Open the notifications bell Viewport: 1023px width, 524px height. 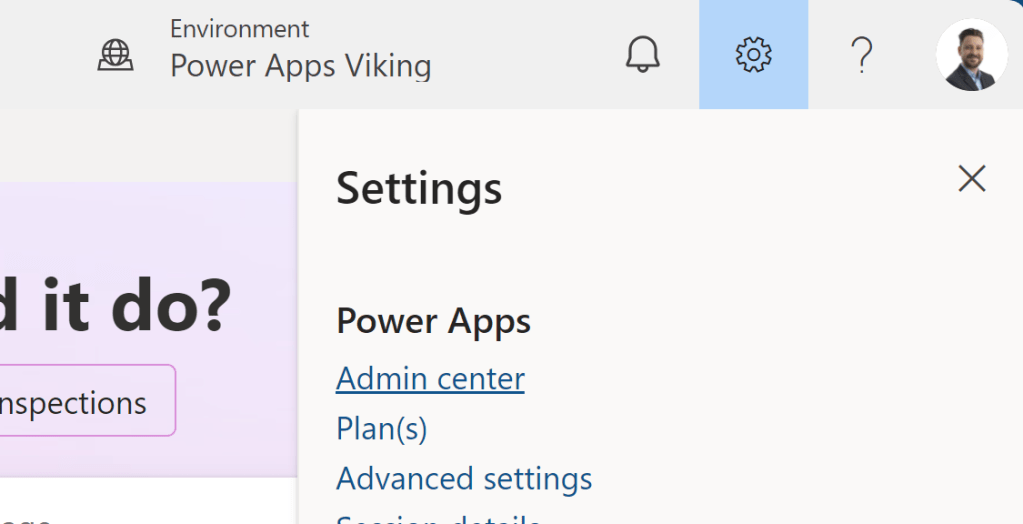(643, 54)
